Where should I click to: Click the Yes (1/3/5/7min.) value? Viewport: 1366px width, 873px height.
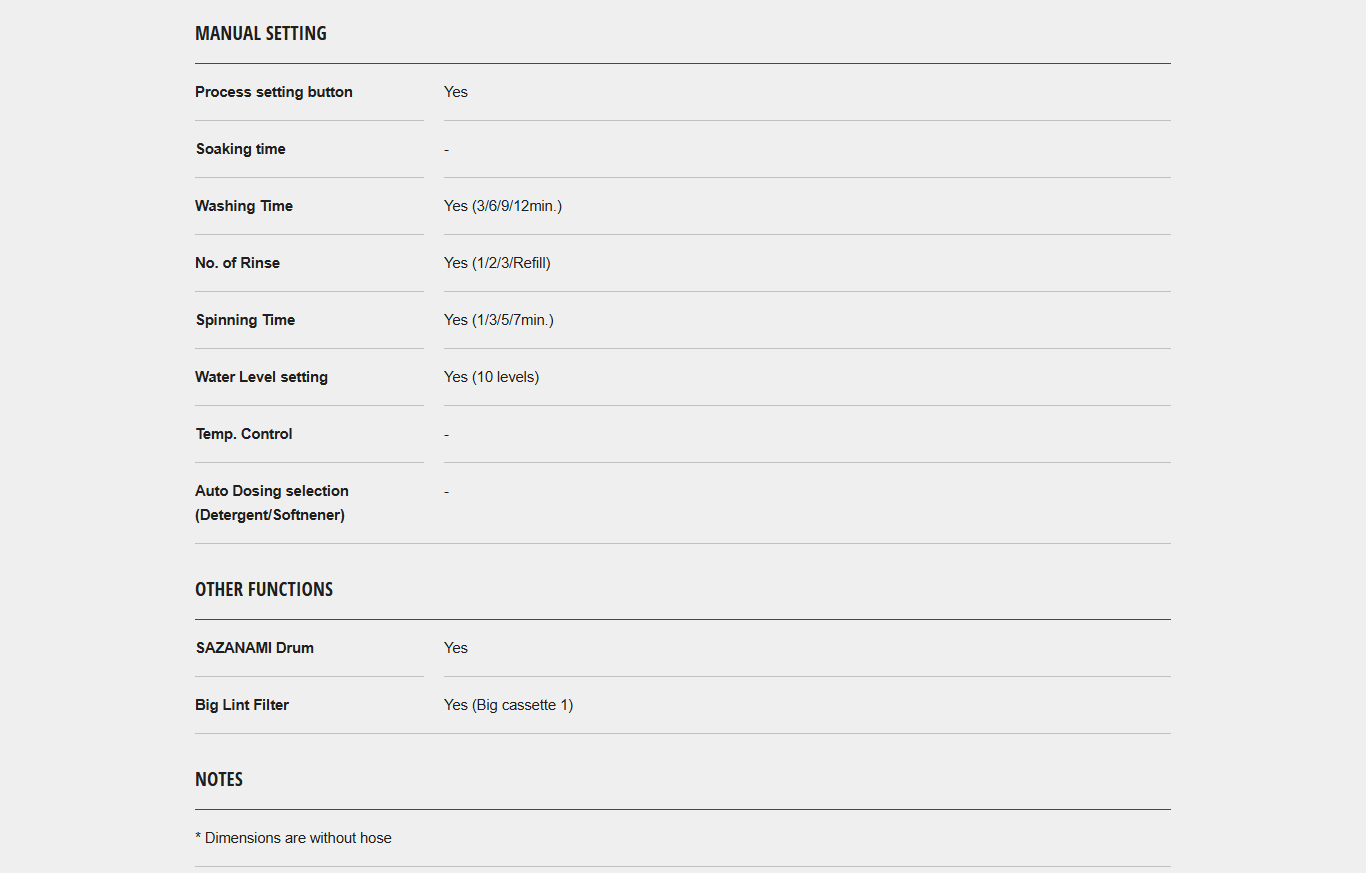point(499,320)
